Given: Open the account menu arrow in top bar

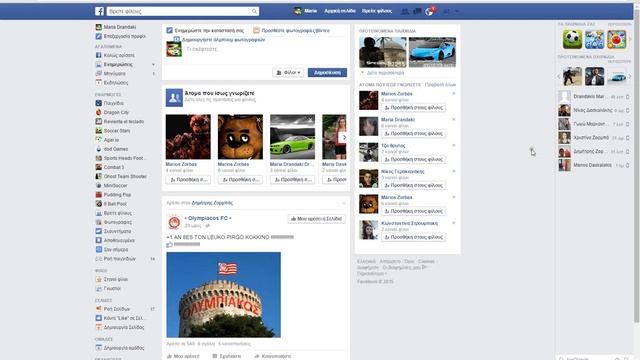Looking at the screenshot, I should pos(457,11).
